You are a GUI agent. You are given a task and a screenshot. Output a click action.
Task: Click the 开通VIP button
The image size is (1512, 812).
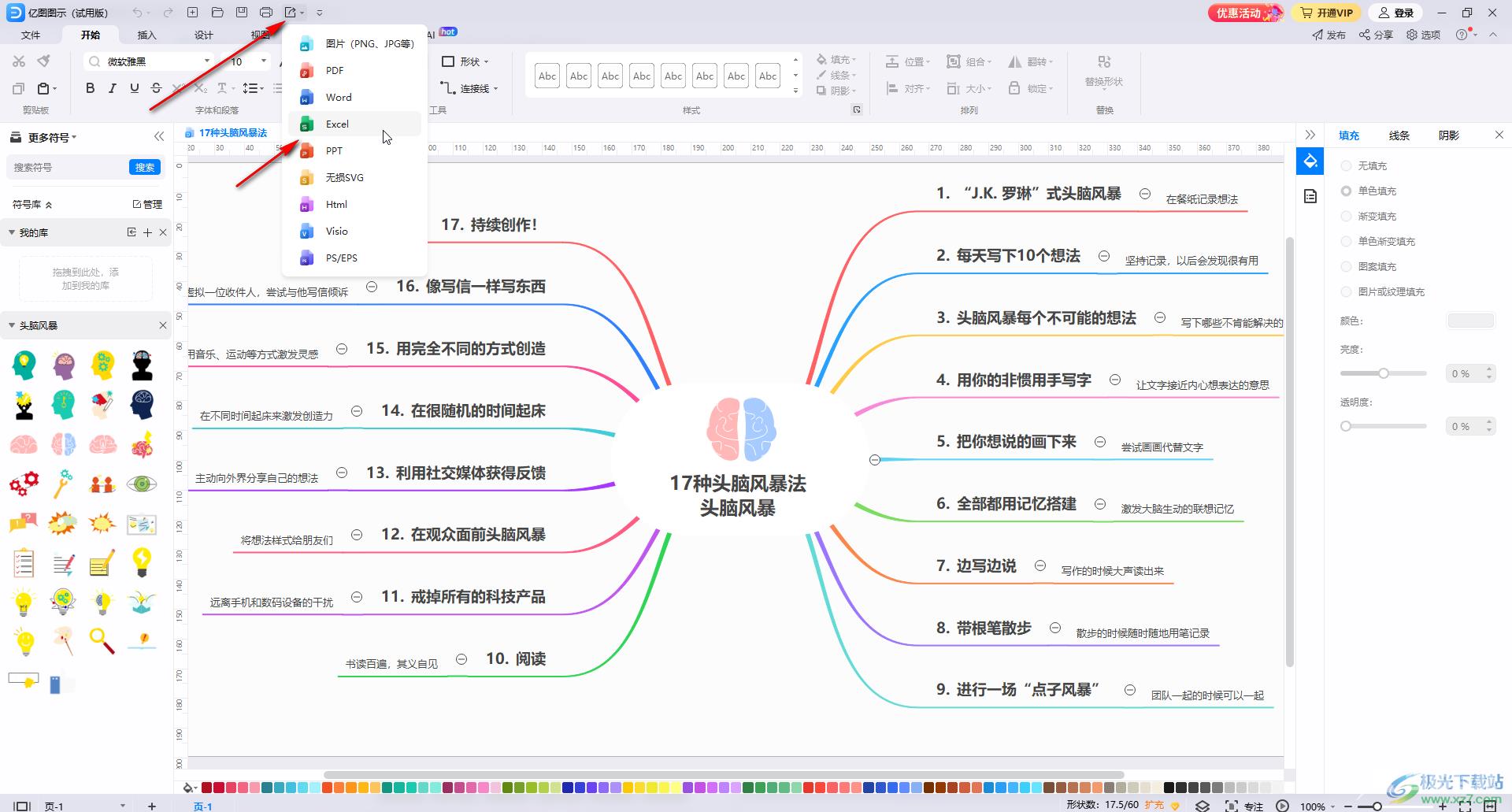tap(1327, 13)
